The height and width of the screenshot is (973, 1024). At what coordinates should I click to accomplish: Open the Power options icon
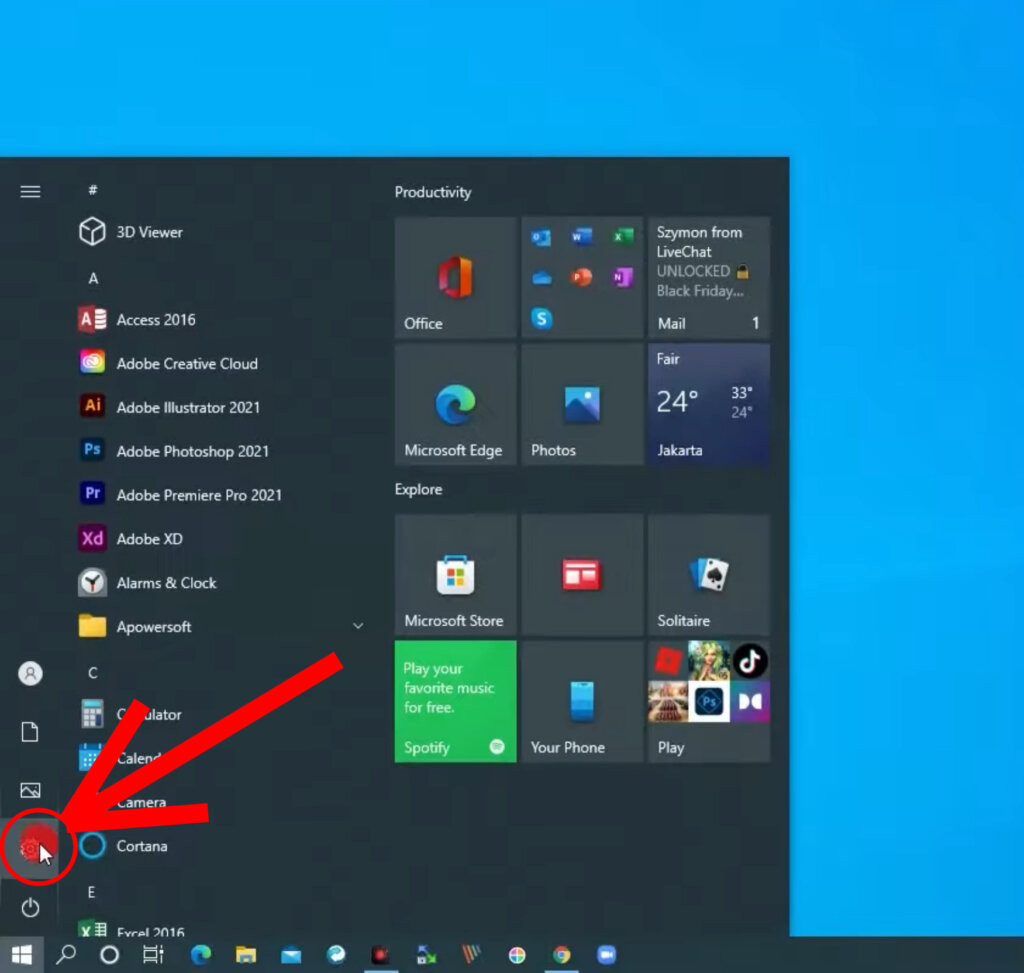point(30,908)
